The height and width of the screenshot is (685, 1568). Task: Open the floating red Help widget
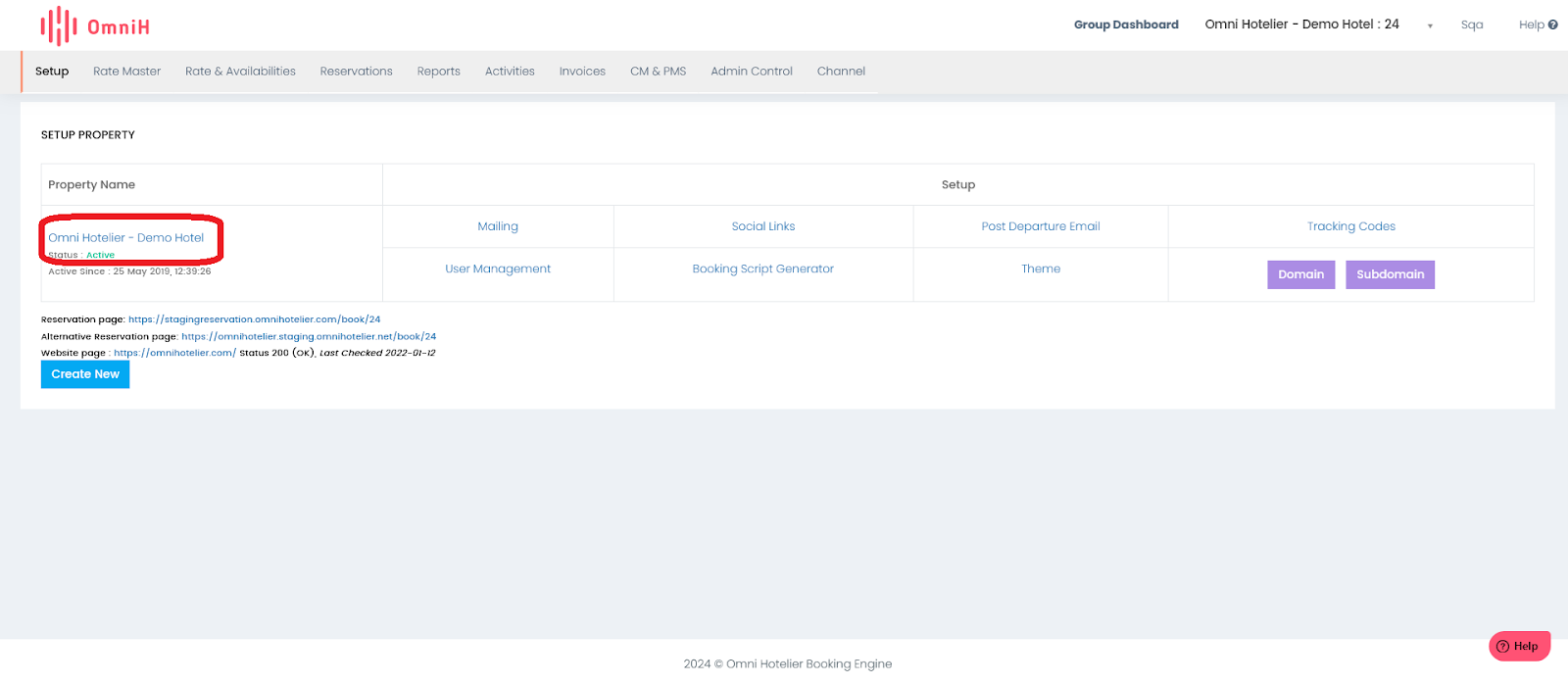pos(1519,646)
